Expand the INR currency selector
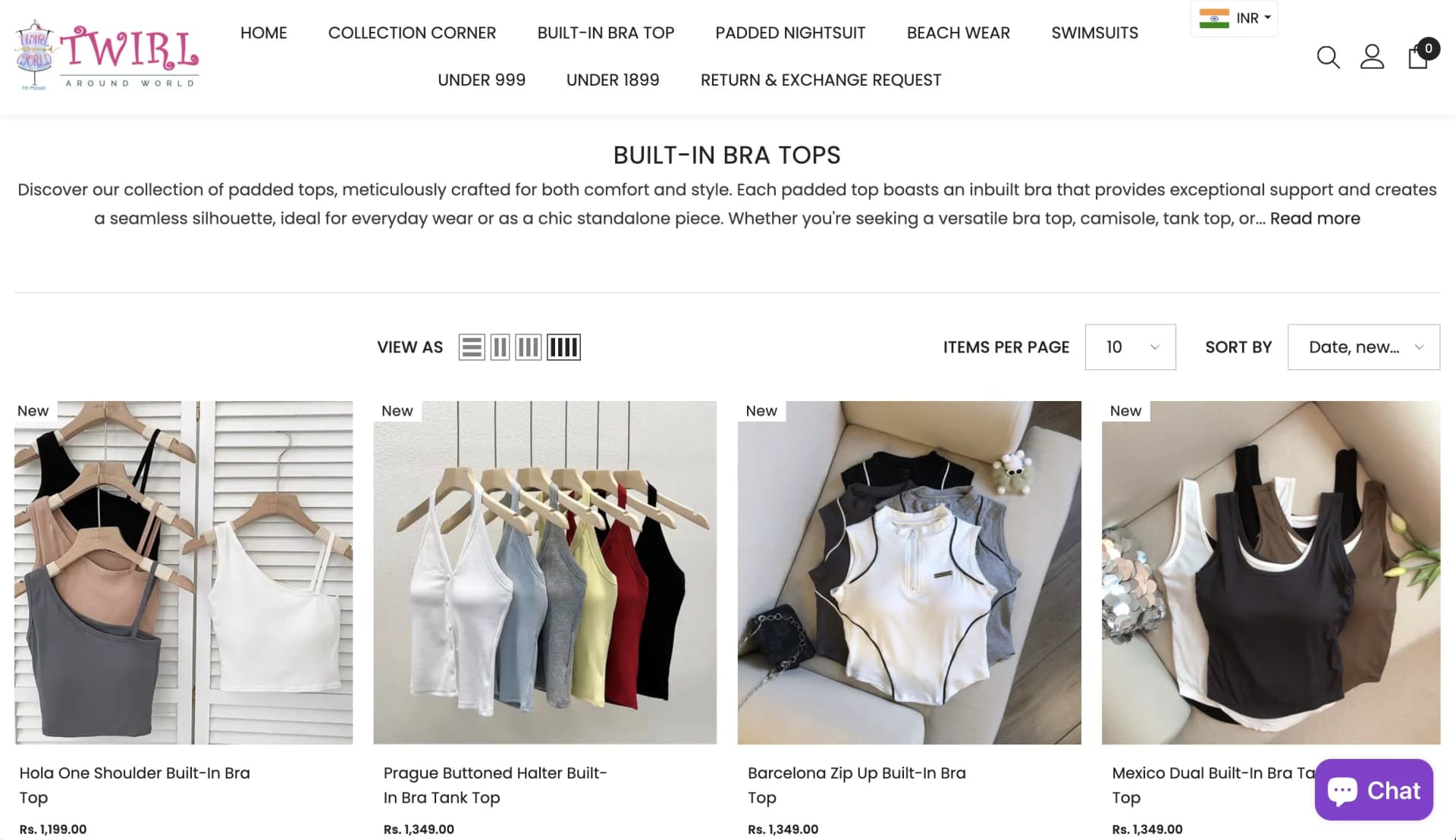Screen dimensions: 1456x840 pyautogui.click(x=1234, y=18)
